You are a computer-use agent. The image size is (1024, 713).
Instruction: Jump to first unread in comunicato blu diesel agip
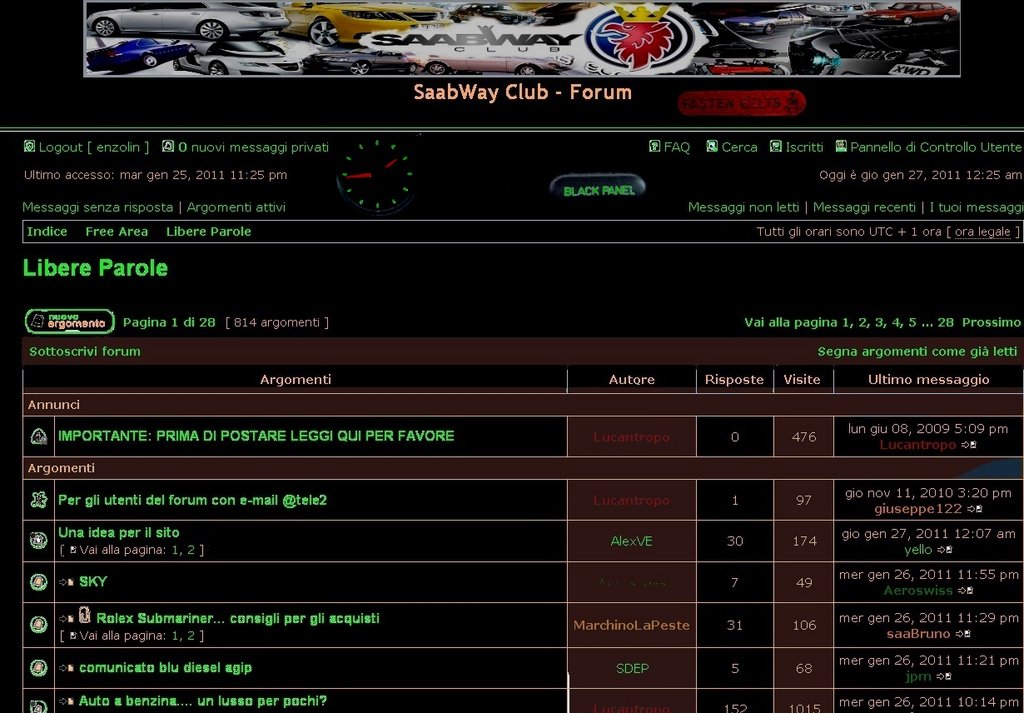pos(67,668)
